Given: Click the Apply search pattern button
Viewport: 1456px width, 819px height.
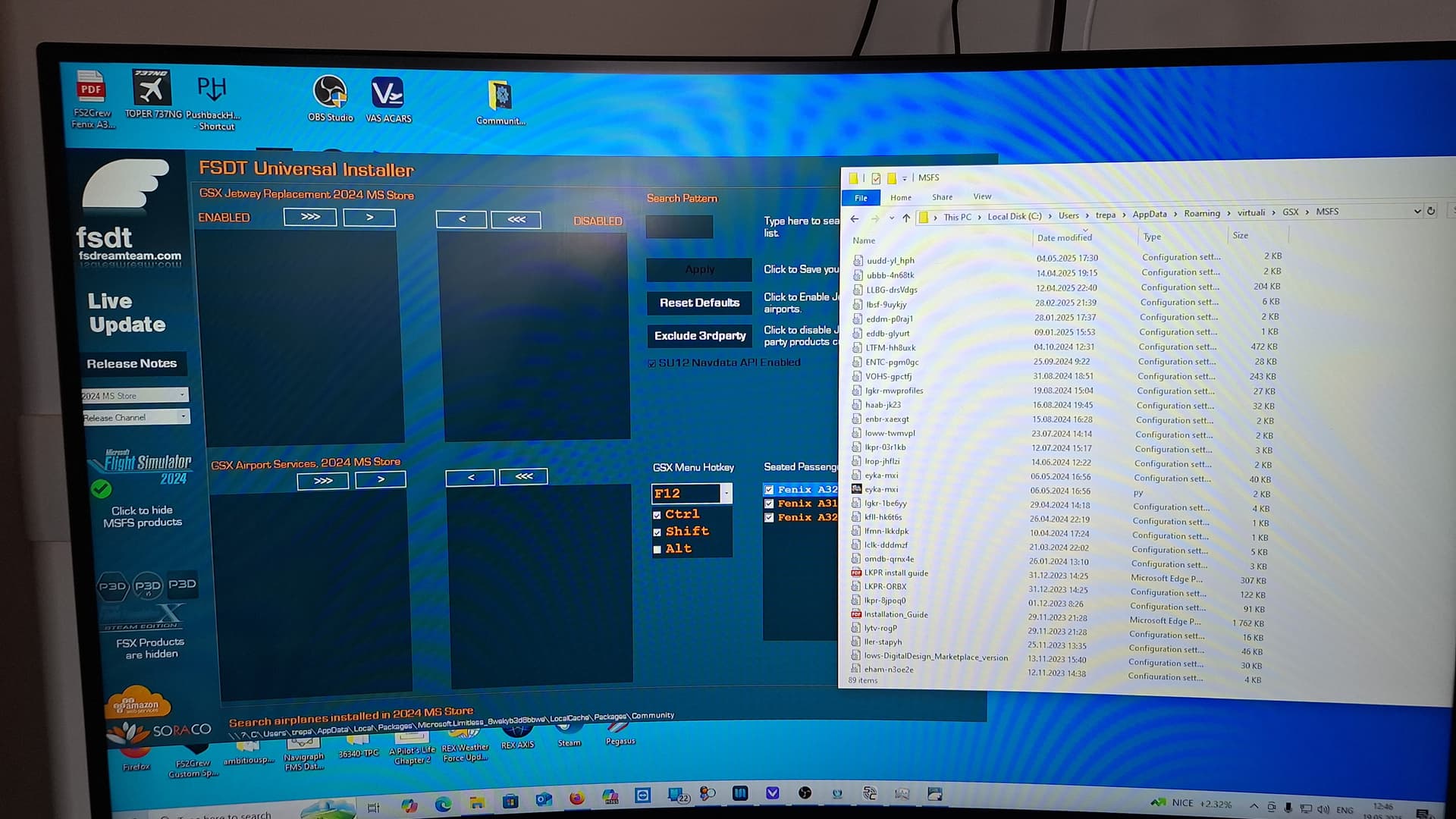Looking at the screenshot, I should click(699, 269).
